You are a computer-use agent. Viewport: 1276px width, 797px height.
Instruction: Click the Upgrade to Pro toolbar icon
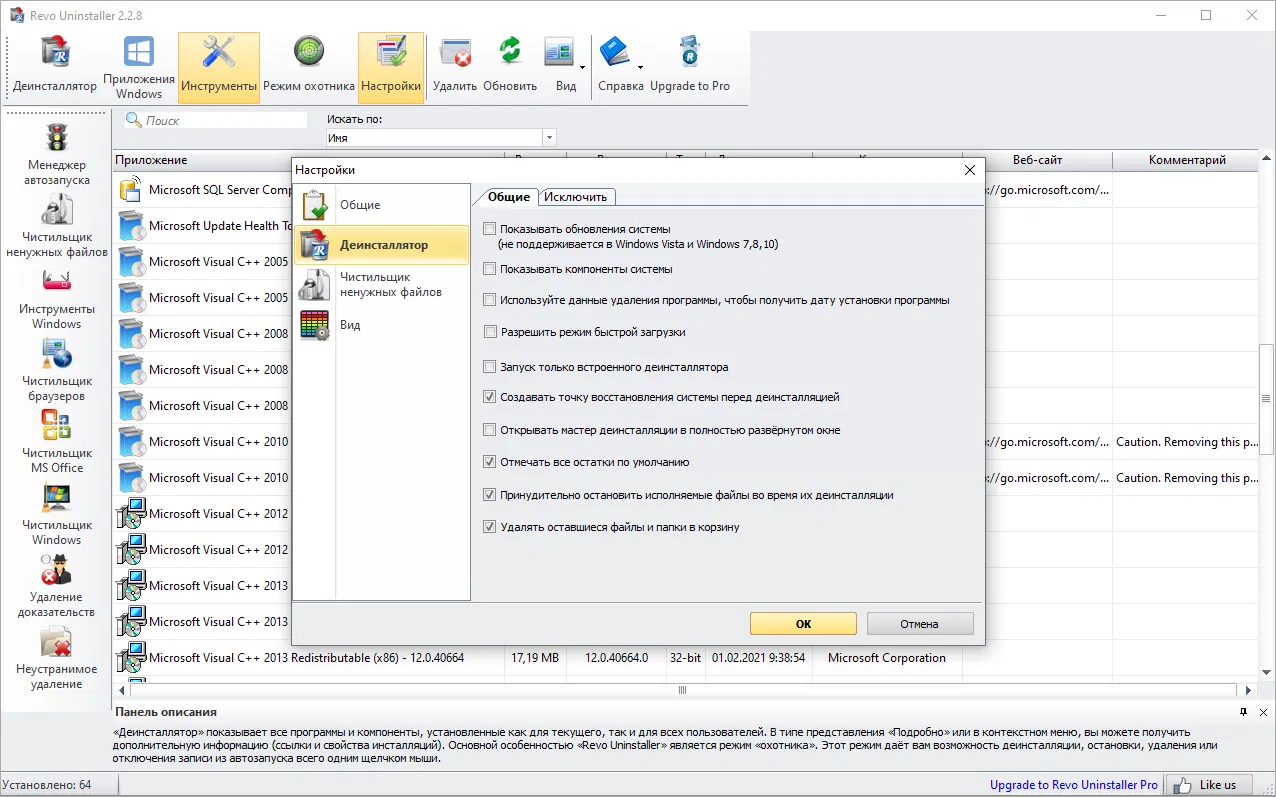tap(690, 66)
